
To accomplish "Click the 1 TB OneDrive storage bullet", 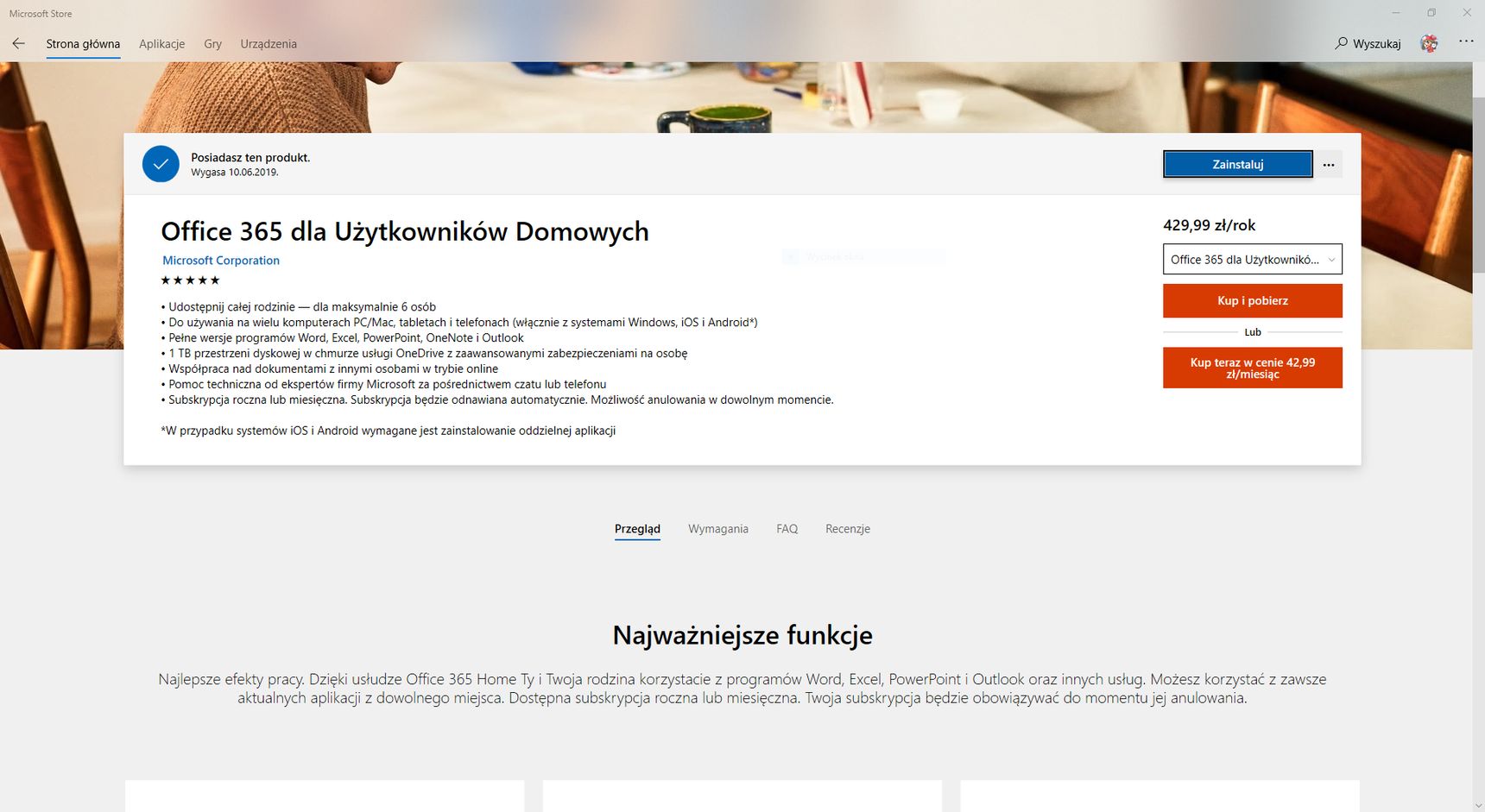I will pyautogui.click(x=424, y=353).
